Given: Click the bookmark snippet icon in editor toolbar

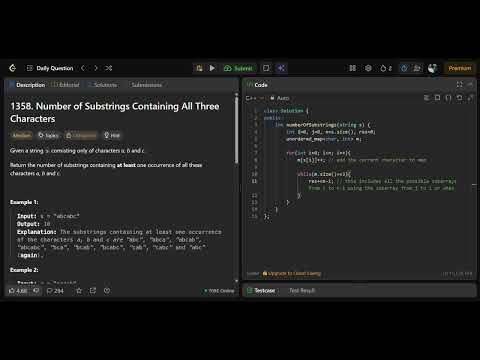Looking at the screenshot, I should click(x=437, y=98).
